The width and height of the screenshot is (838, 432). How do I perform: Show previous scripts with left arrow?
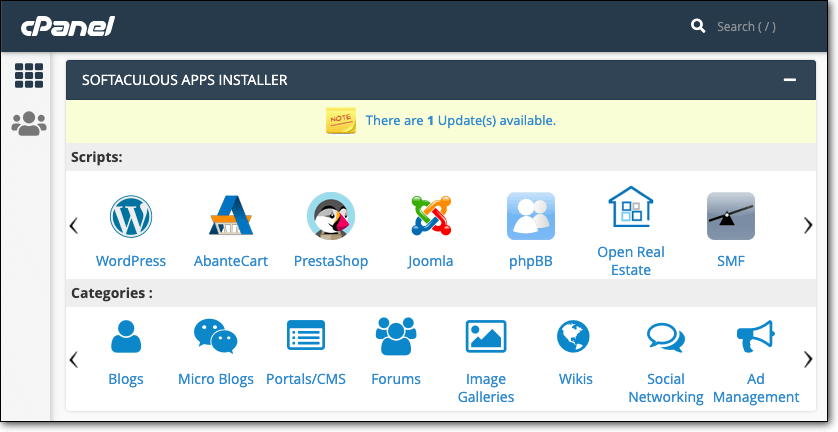74,226
